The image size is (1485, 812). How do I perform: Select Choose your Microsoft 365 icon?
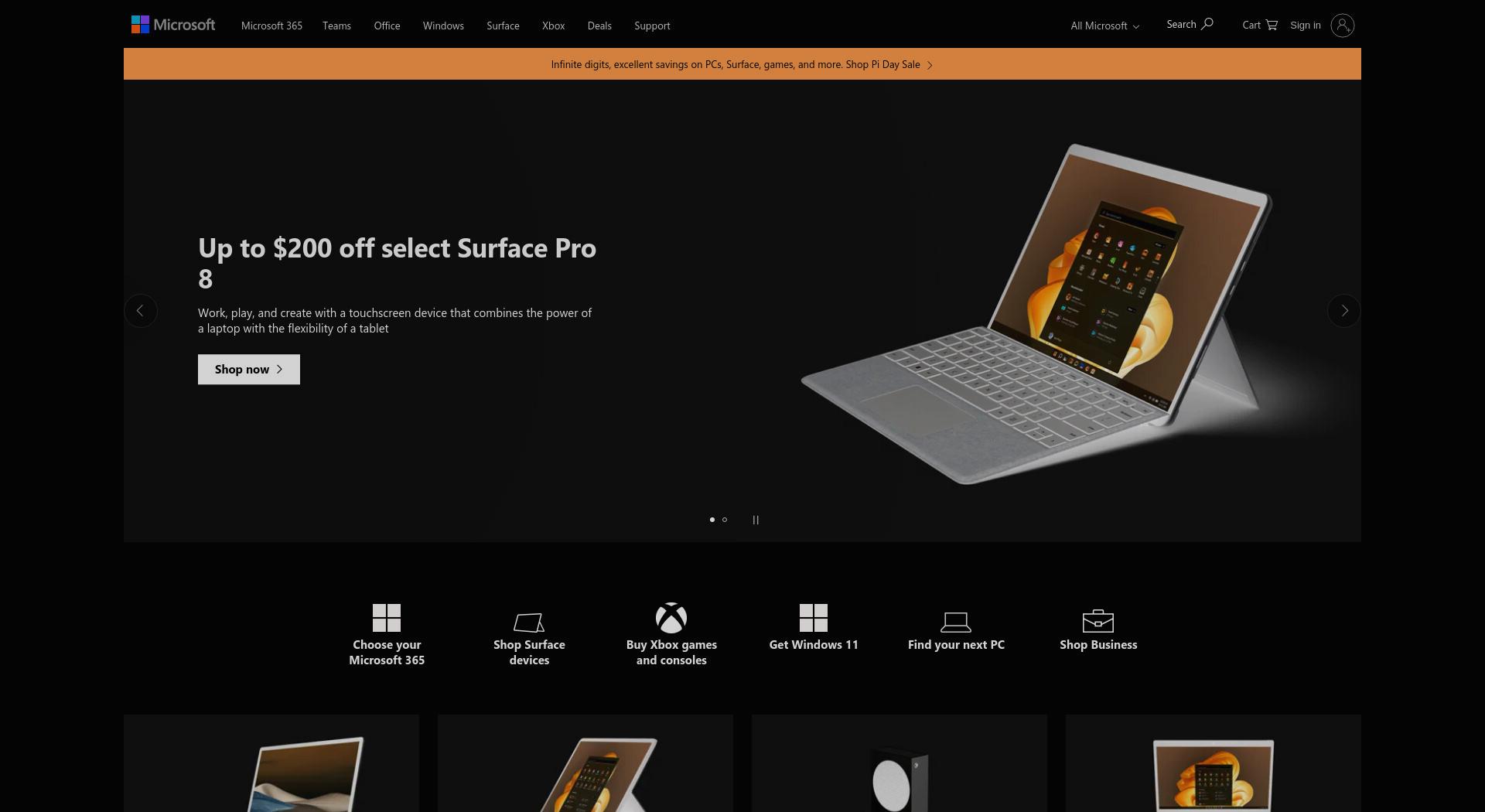[387, 618]
